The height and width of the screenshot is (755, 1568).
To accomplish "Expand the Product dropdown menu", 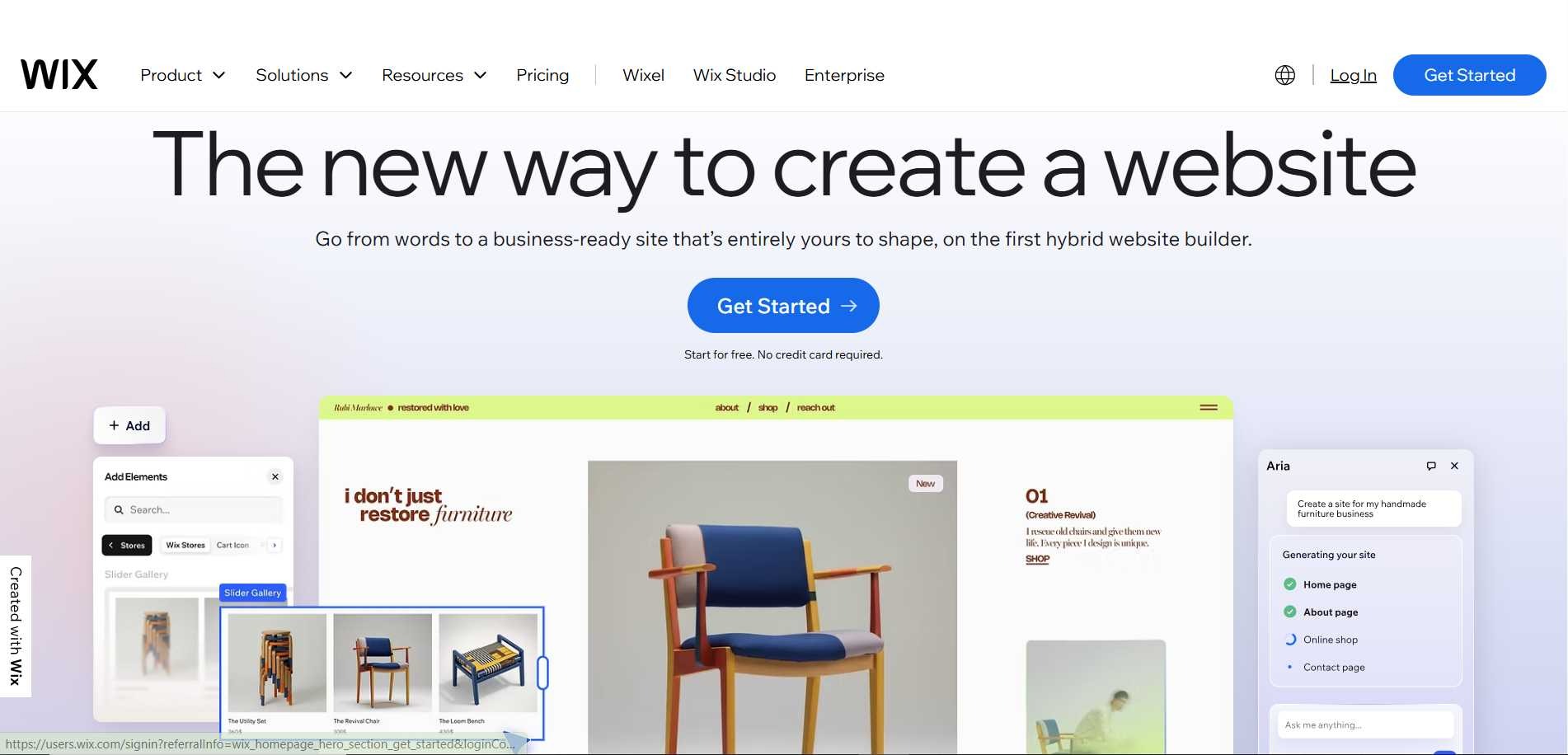I will click(182, 75).
